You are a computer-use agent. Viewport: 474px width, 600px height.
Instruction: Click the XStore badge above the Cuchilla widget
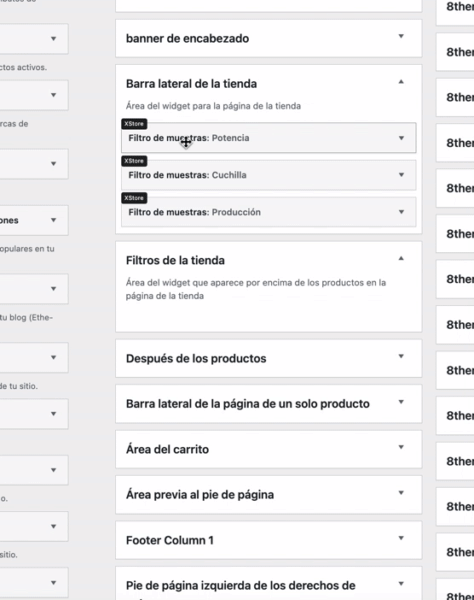pos(134,161)
